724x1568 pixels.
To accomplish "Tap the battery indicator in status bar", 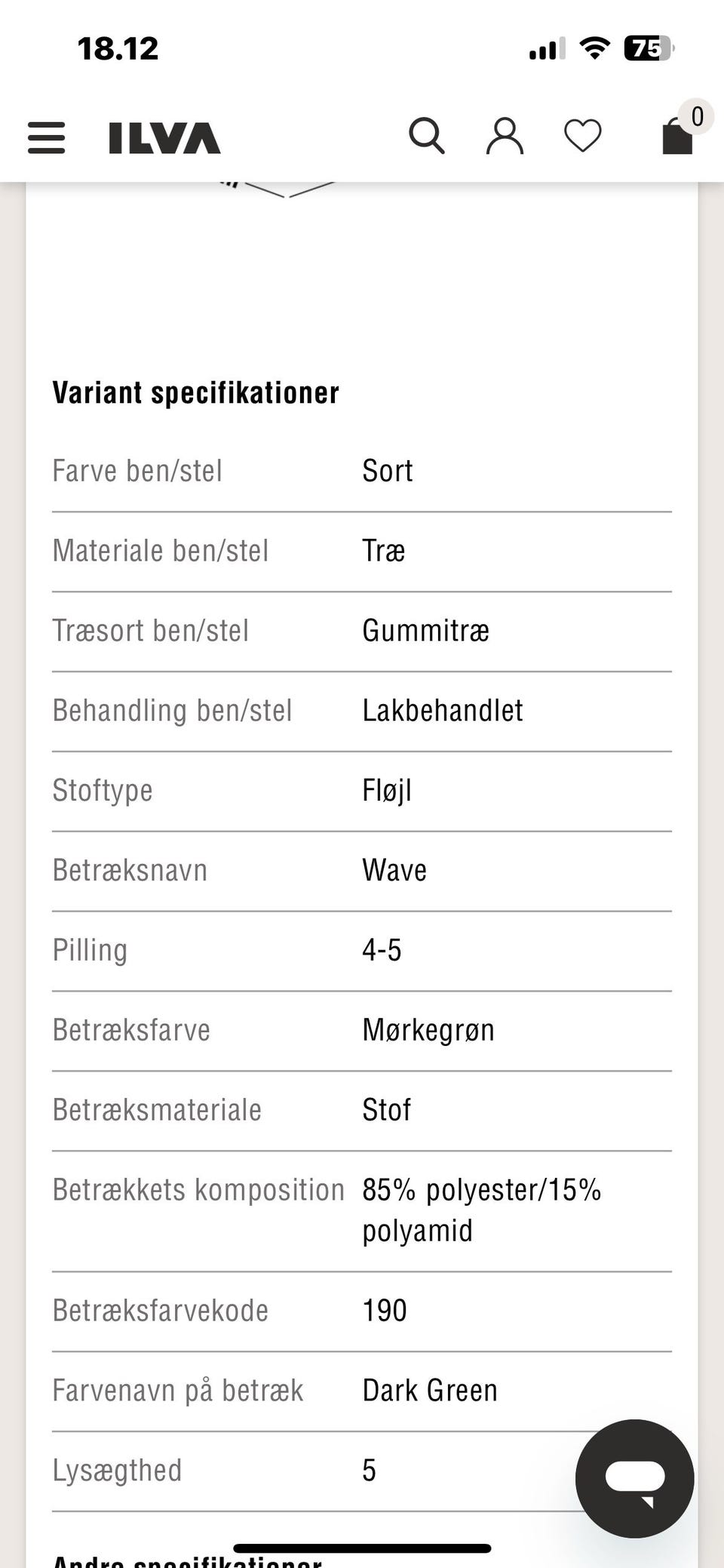I will (x=648, y=49).
